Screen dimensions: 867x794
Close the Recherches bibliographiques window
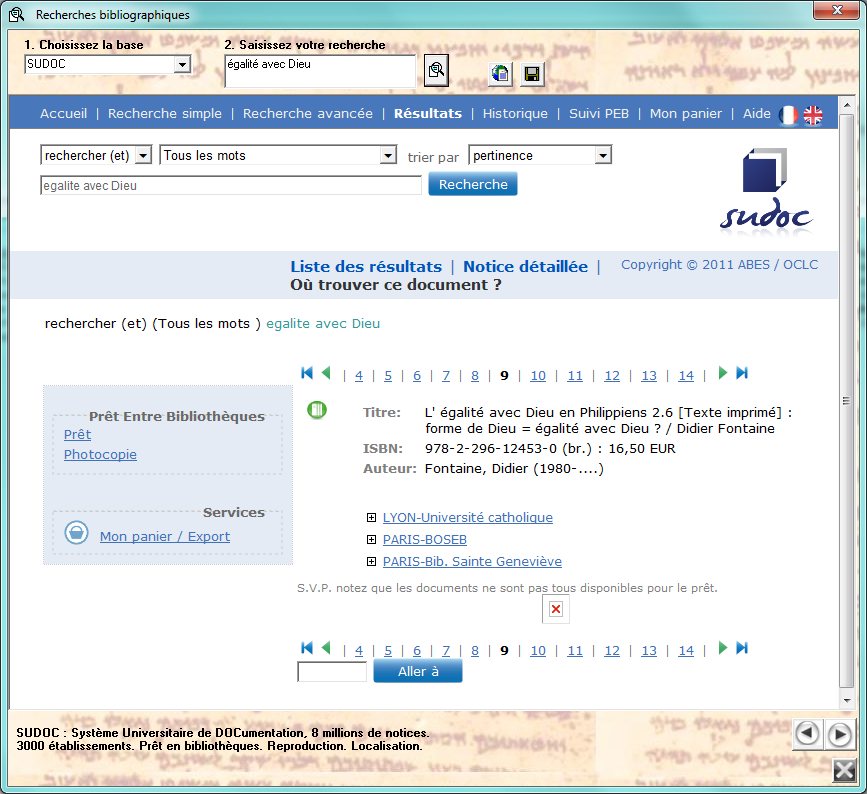pos(837,9)
